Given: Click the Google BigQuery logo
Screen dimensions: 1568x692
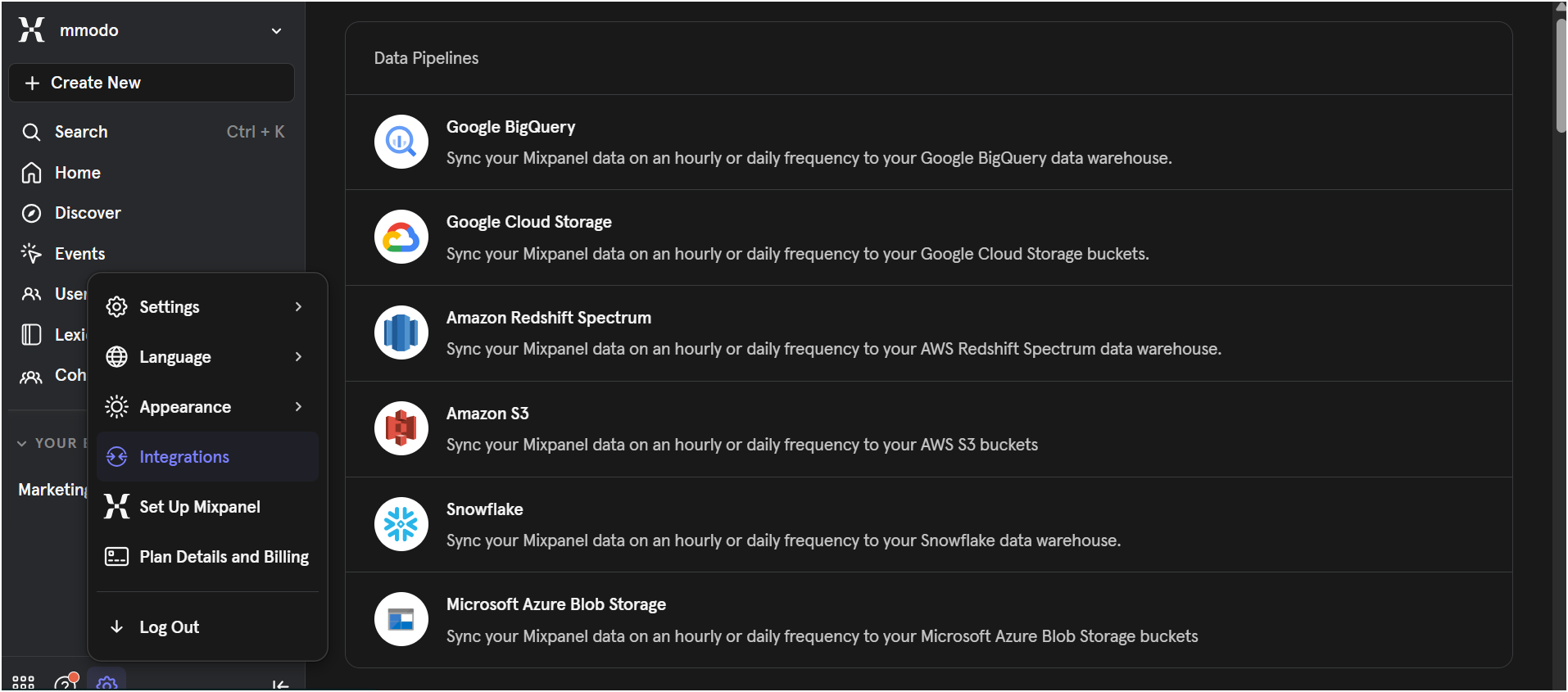Looking at the screenshot, I should 401,142.
